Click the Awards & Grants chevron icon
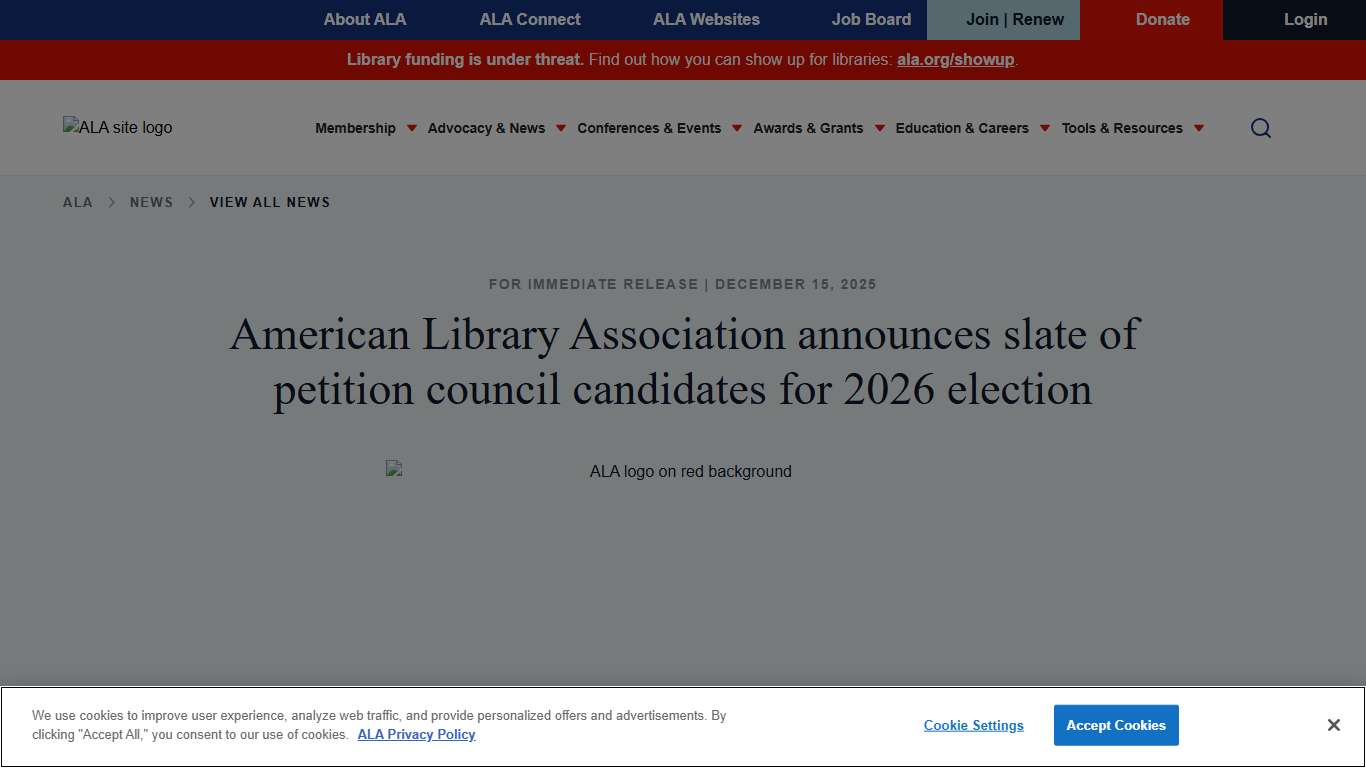 pyautogui.click(x=879, y=128)
